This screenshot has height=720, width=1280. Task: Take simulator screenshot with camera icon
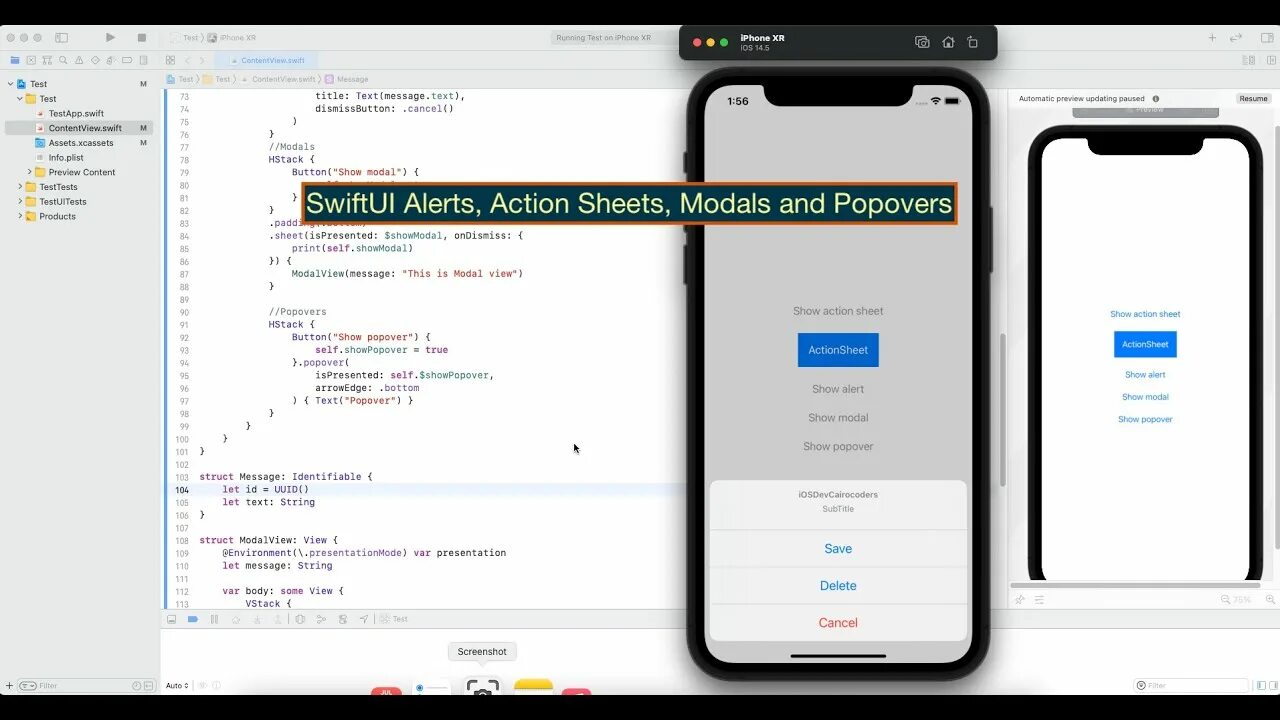point(922,42)
